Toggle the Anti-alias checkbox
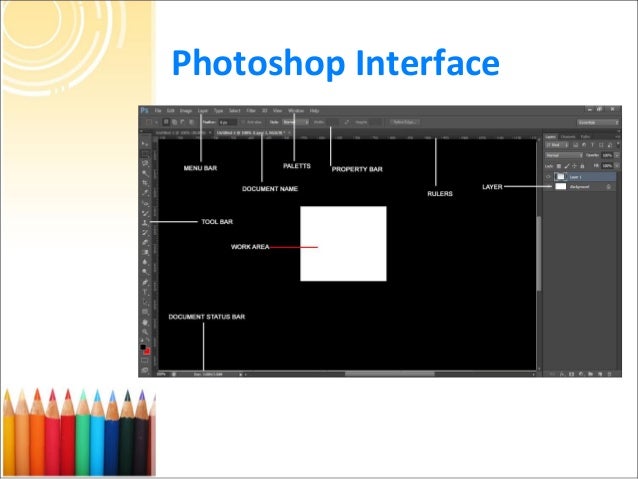 (243, 122)
